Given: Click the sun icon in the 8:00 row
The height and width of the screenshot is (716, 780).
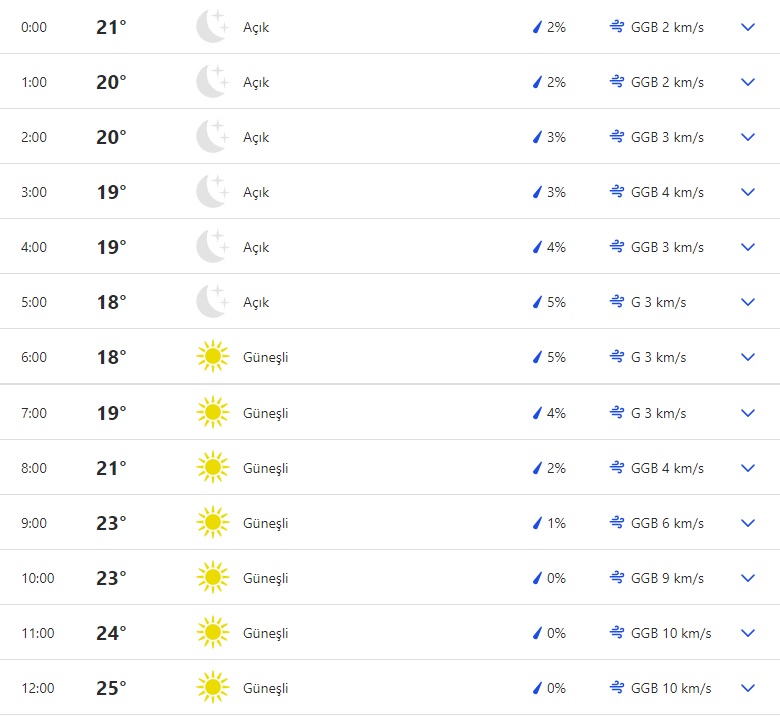Looking at the screenshot, I should 212,468.
